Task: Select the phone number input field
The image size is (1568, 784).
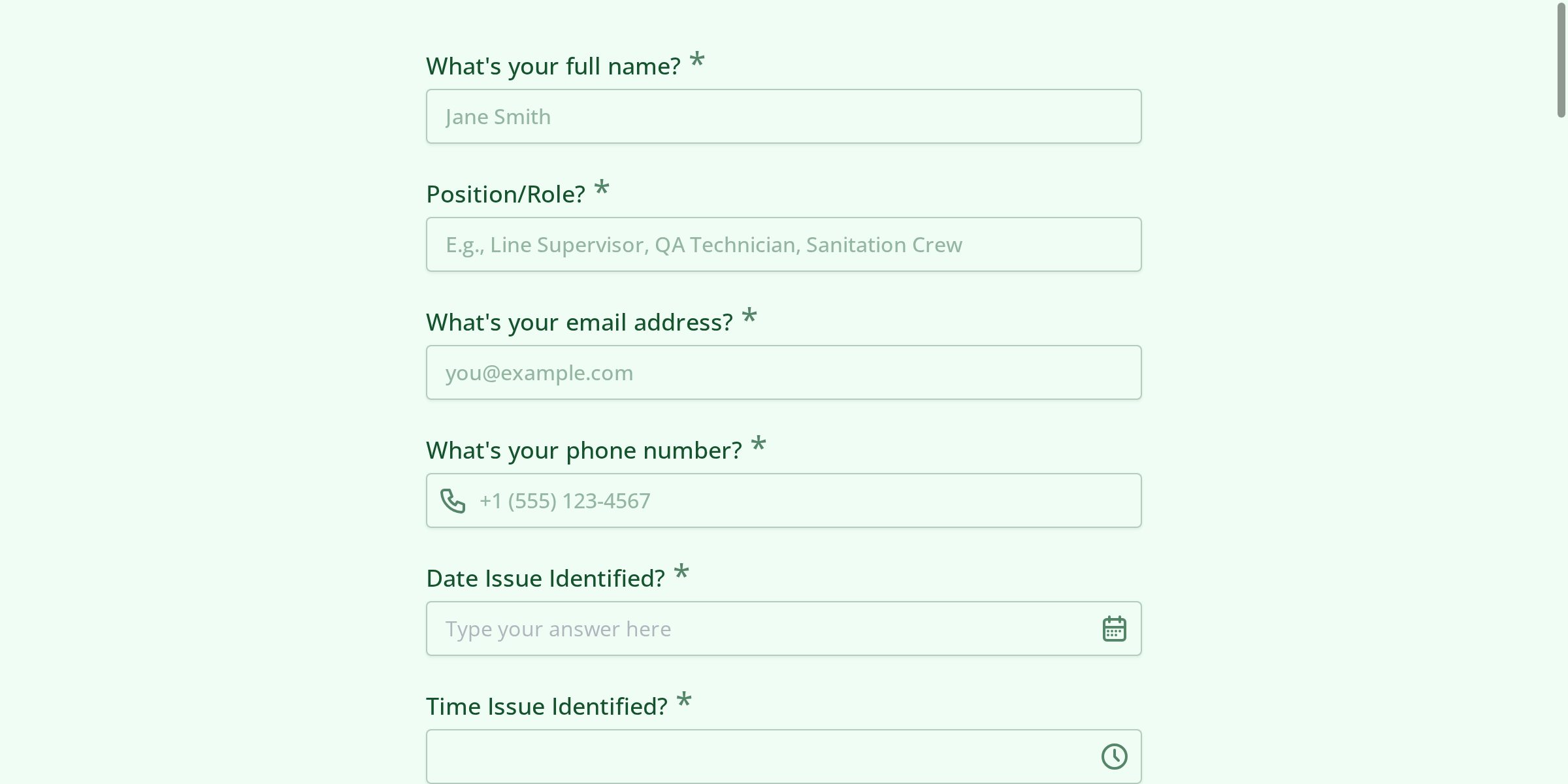Action: pos(804,501)
